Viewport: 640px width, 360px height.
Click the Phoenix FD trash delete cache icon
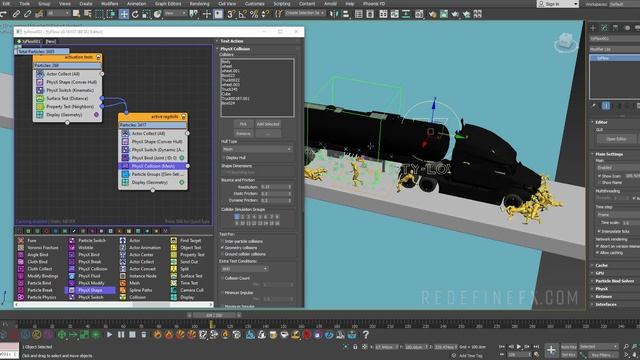144,335
